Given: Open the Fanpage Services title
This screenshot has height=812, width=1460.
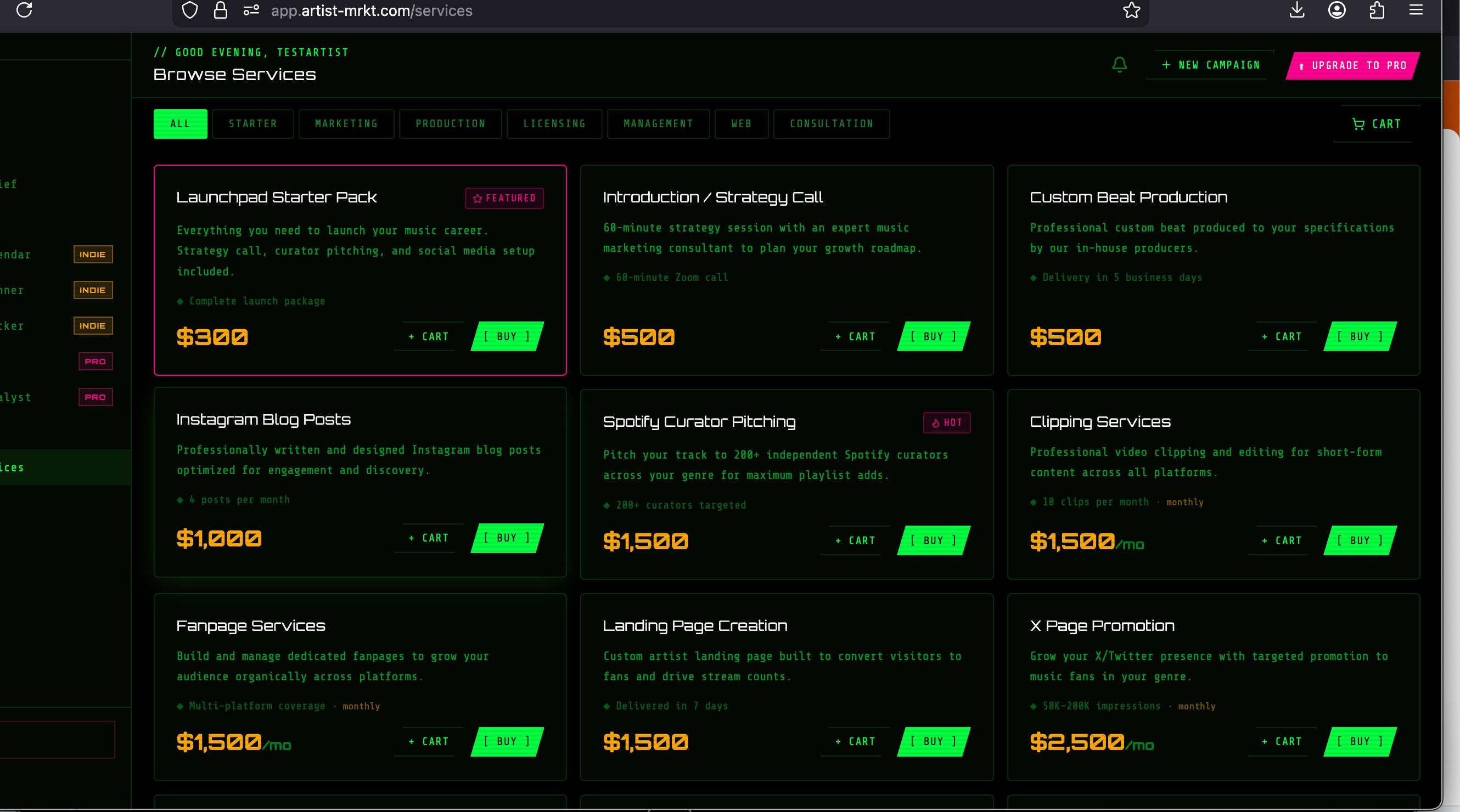Looking at the screenshot, I should (x=251, y=626).
